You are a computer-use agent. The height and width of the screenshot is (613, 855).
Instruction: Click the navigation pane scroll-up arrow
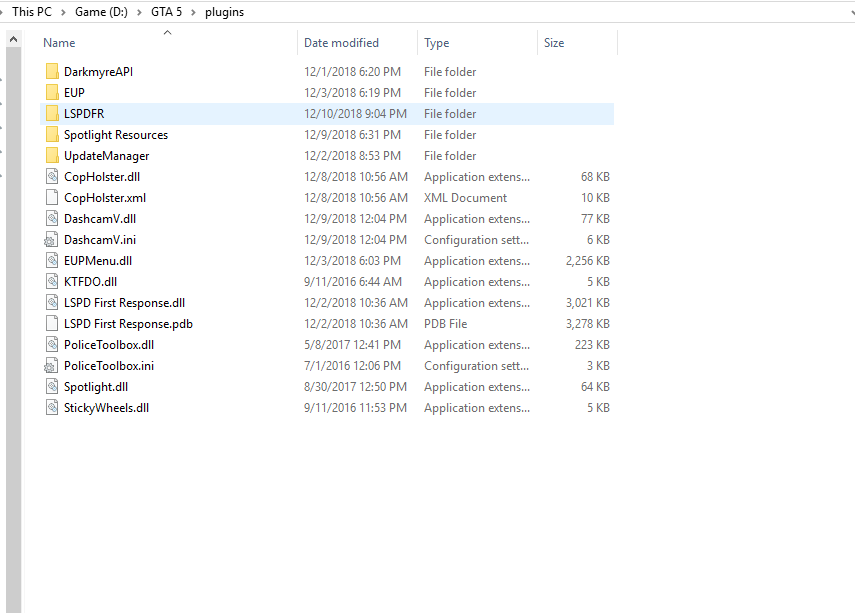click(x=14, y=39)
